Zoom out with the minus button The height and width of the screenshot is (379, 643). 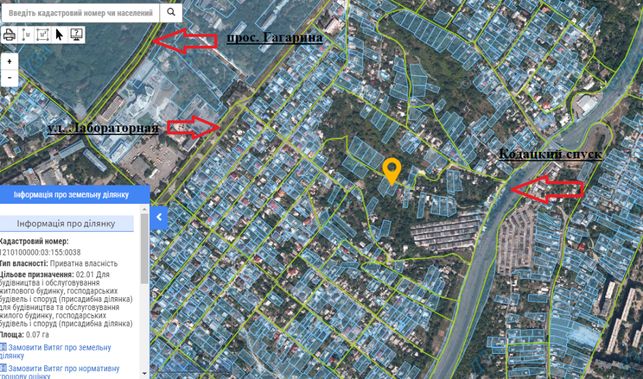pos(9,78)
